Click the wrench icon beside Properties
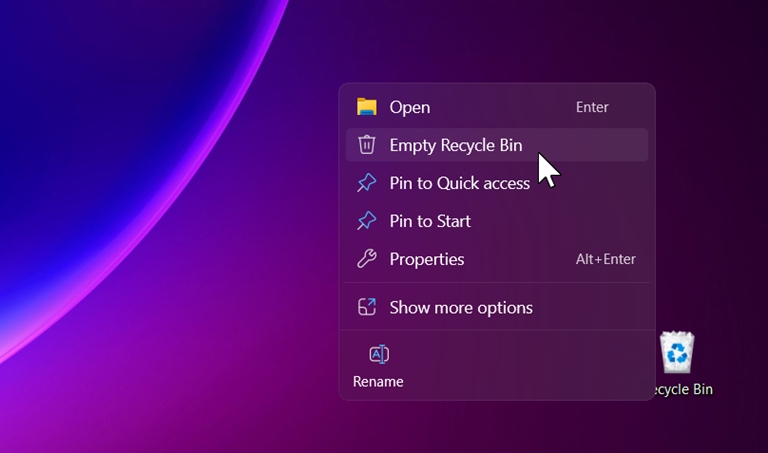The image size is (768, 453). click(367, 259)
